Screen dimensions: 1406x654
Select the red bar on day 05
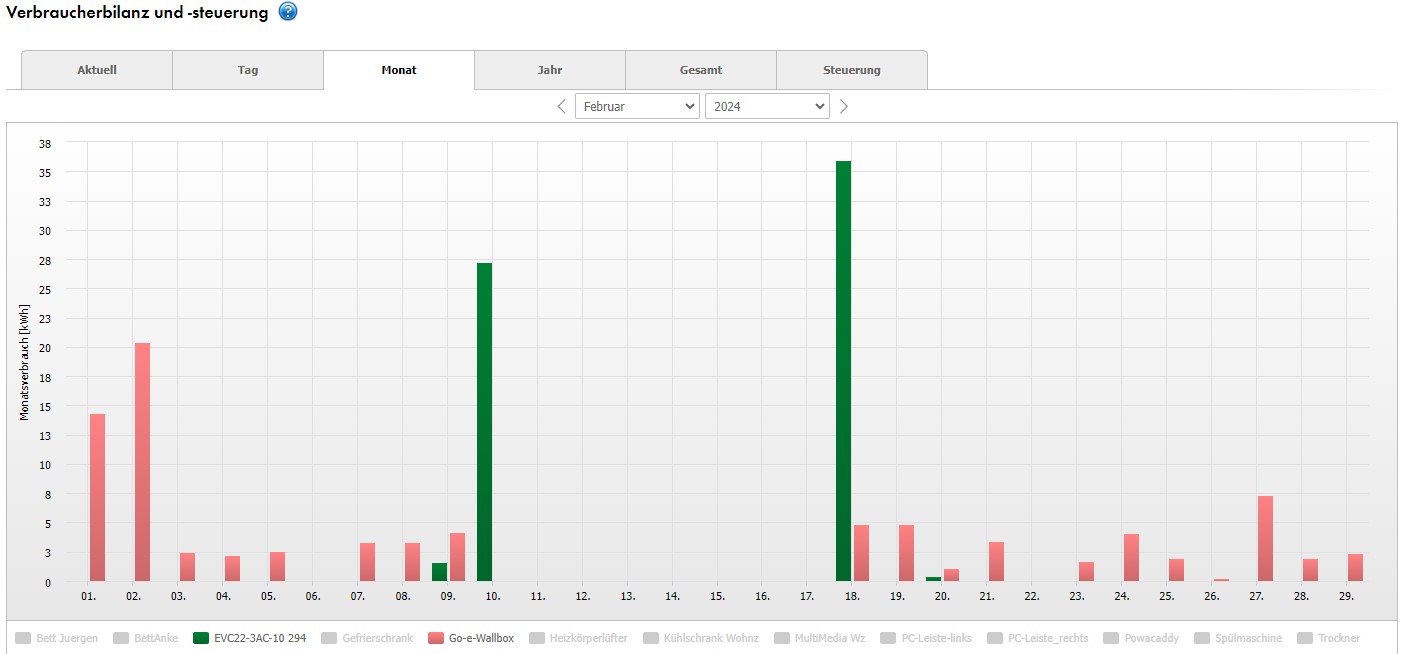(x=277, y=567)
